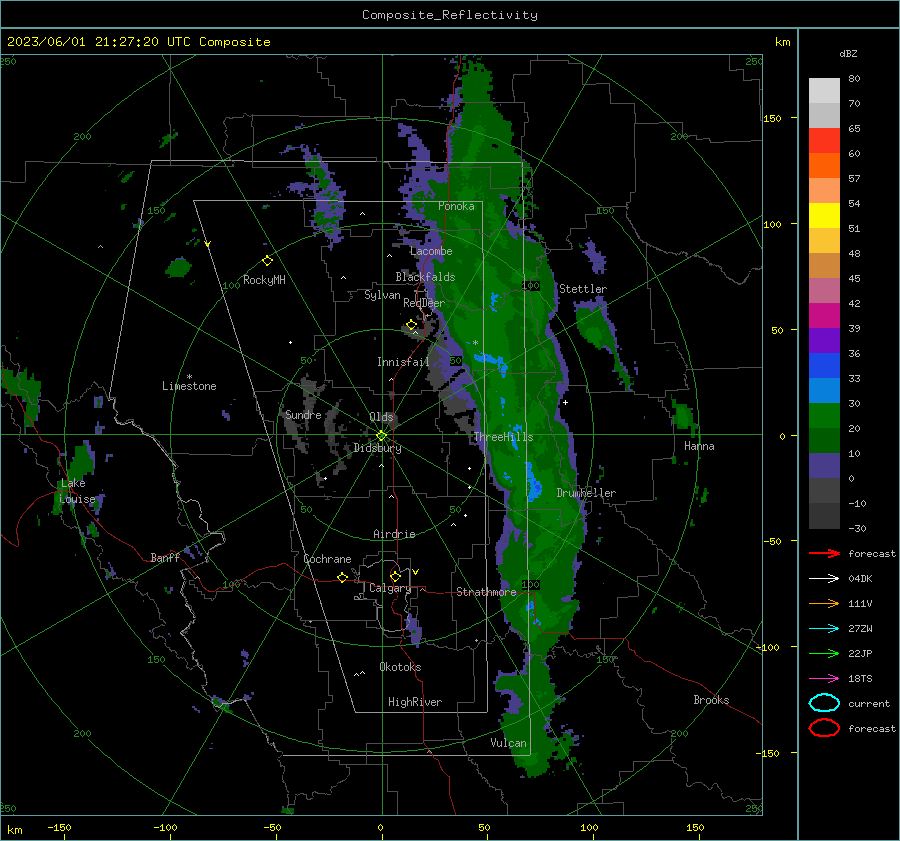Screen dimensions: 900x841
Task: Click the RockyMH label
Action: click(264, 280)
